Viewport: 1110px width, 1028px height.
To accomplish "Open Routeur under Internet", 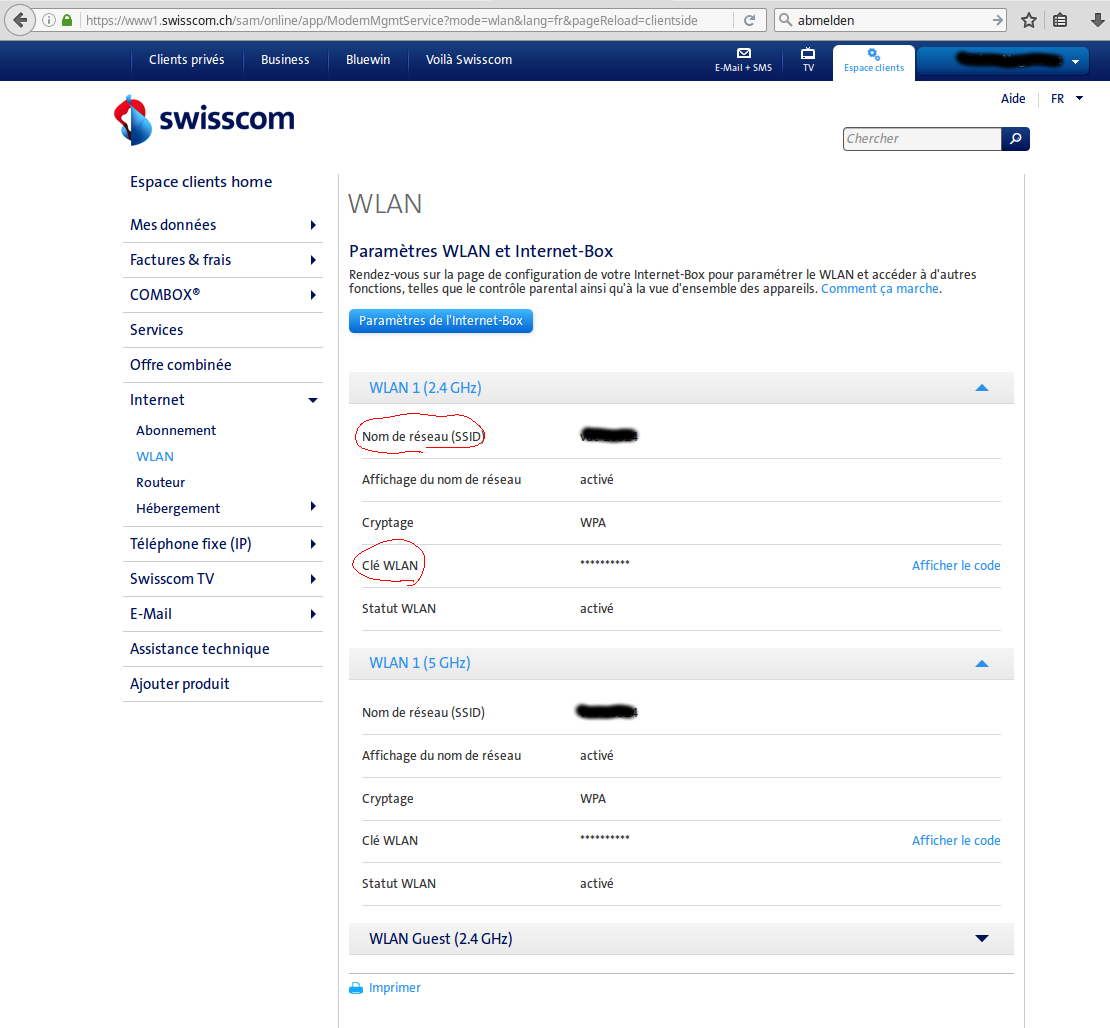I will click(160, 482).
